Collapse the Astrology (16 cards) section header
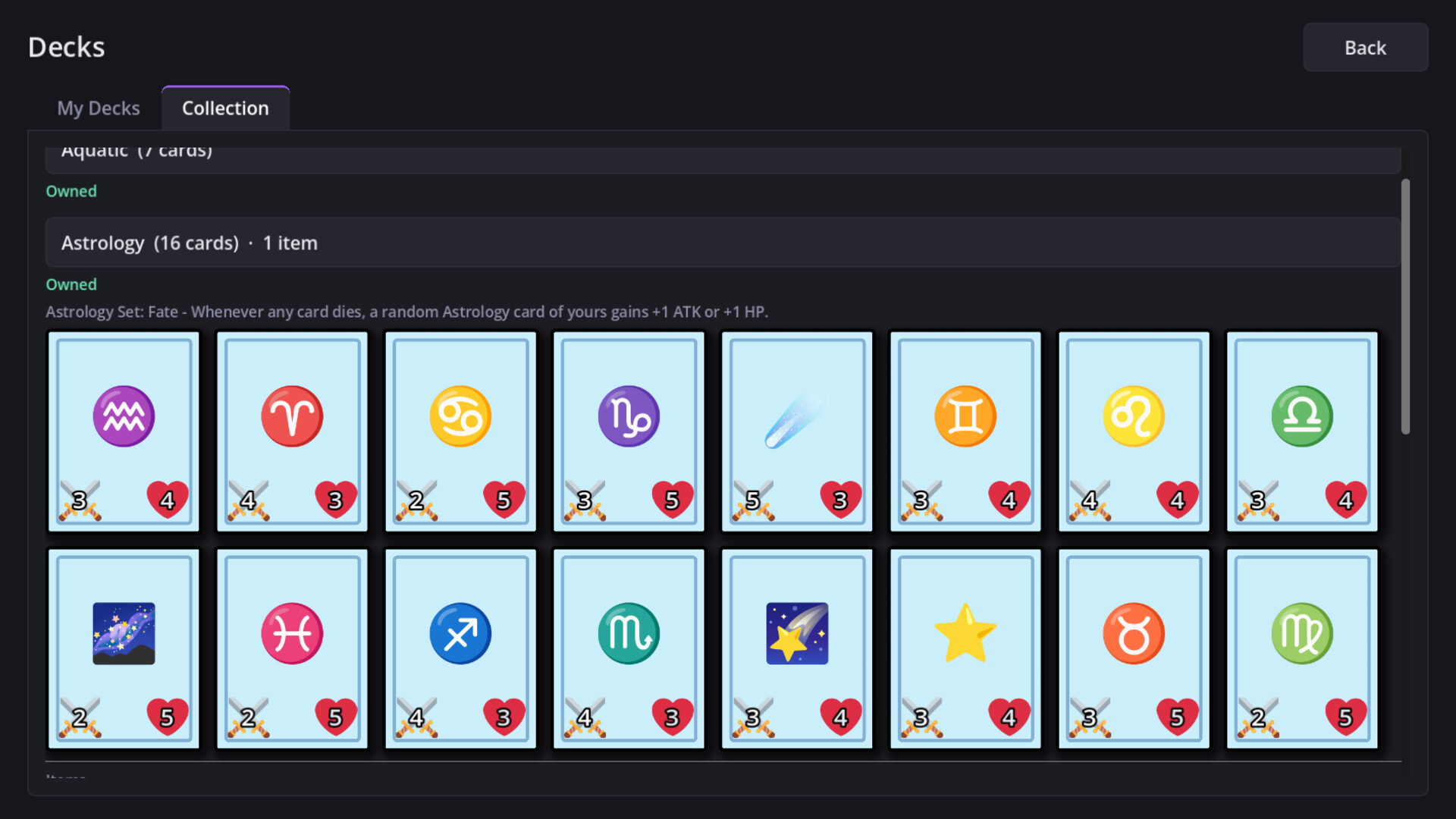Screen dimensions: 1456x819 [x=723, y=243]
